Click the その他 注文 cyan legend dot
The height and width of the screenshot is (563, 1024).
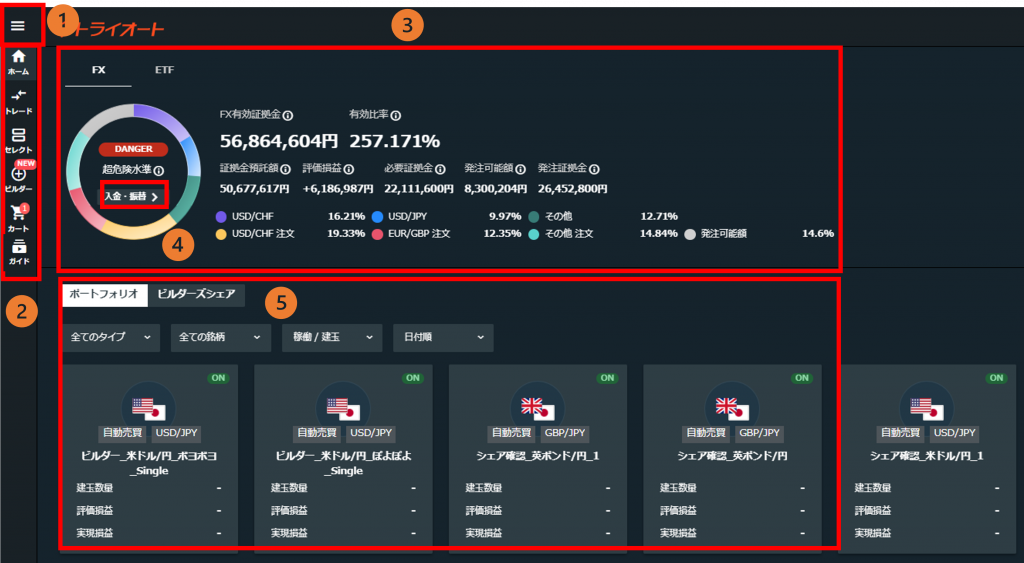[534, 234]
